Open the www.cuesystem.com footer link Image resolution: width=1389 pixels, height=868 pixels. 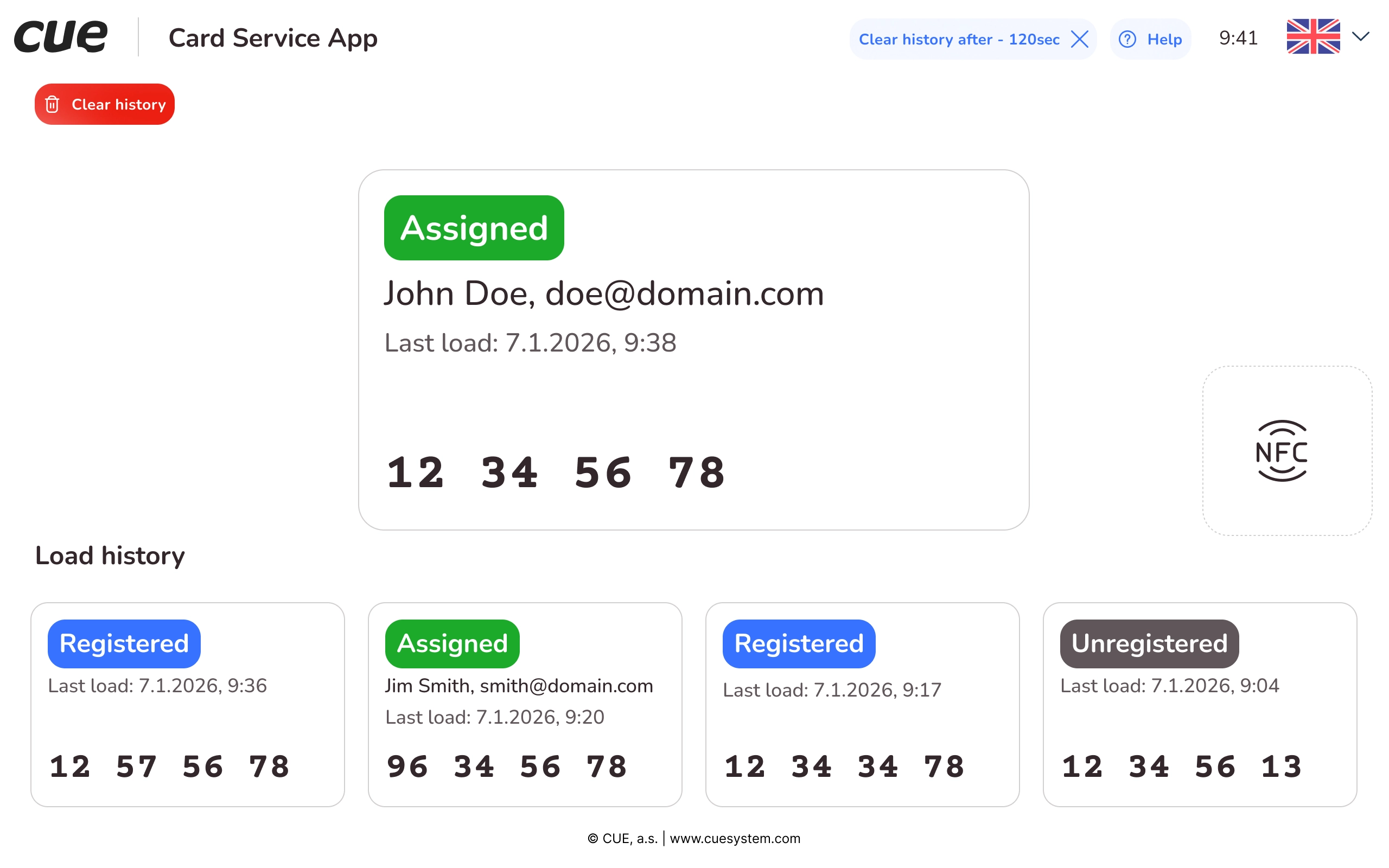[735, 838]
